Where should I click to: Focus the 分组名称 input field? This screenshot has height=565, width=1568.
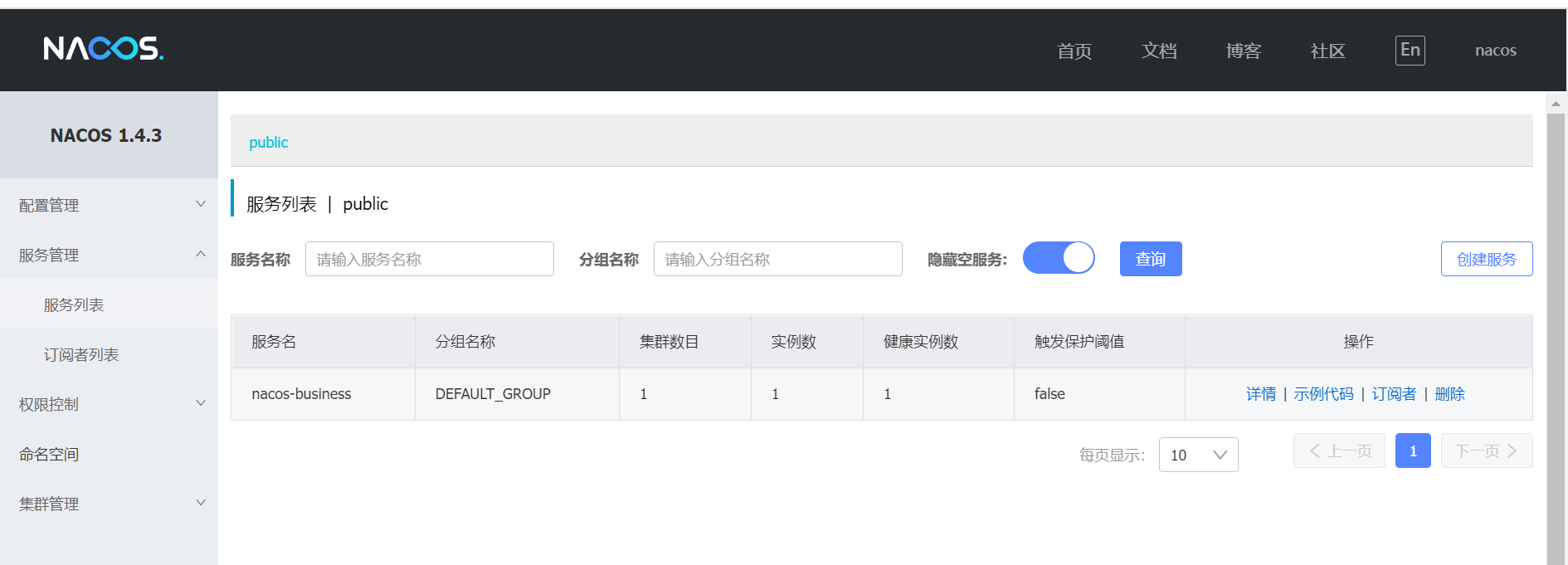coord(777,259)
